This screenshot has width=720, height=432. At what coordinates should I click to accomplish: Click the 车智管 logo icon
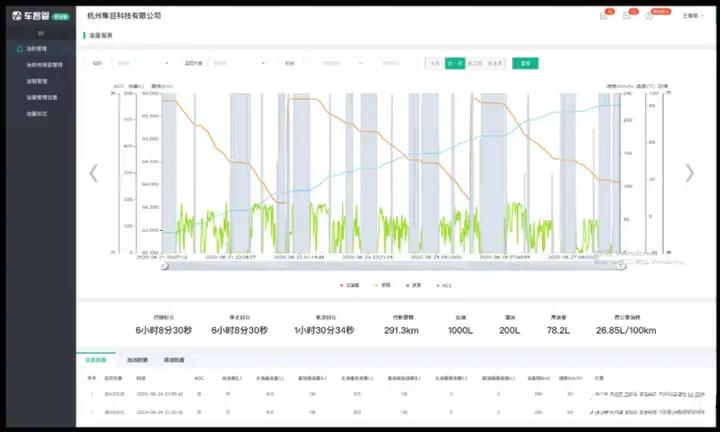pos(17,16)
